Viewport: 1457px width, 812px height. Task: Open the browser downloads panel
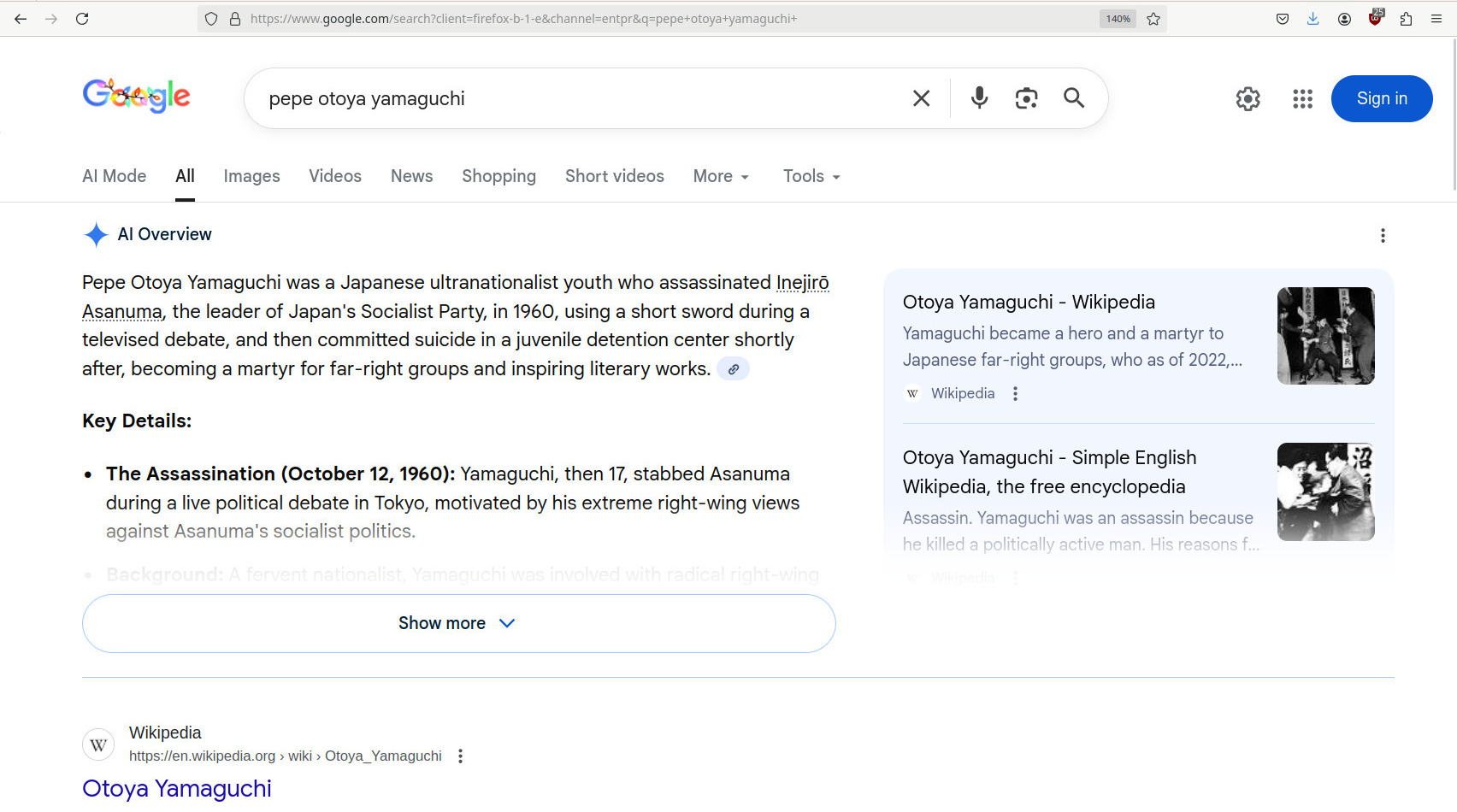point(1313,19)
